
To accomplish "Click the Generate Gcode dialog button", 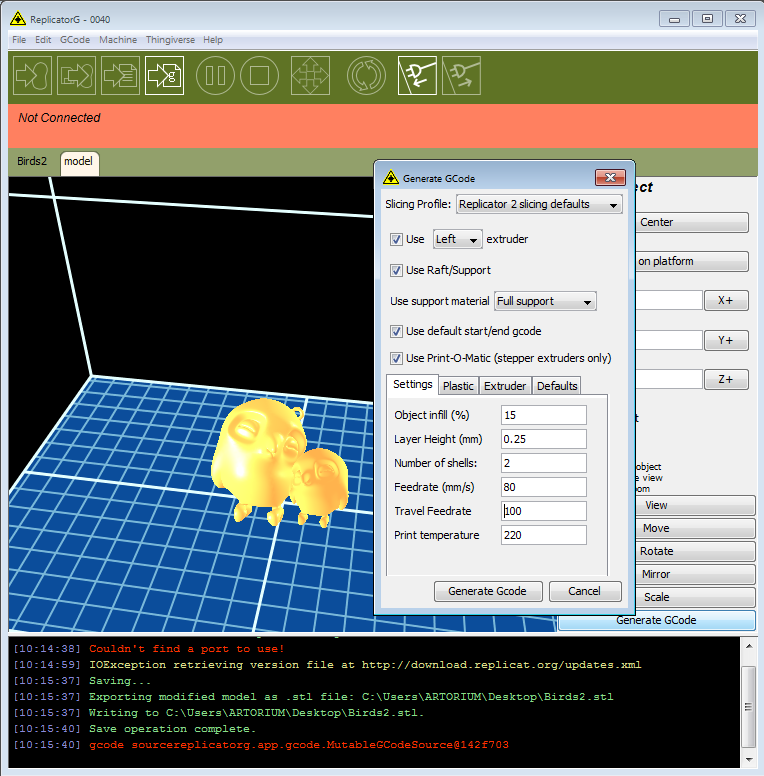I will coord(488,591).
